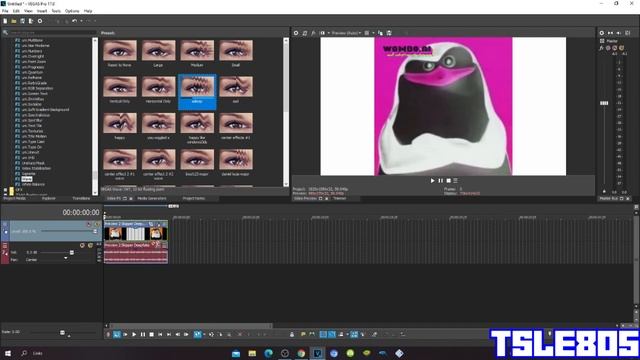Screen dimensions: 640x360
Task: Toggle Solo on the audio track
Action: coord(91,245)
